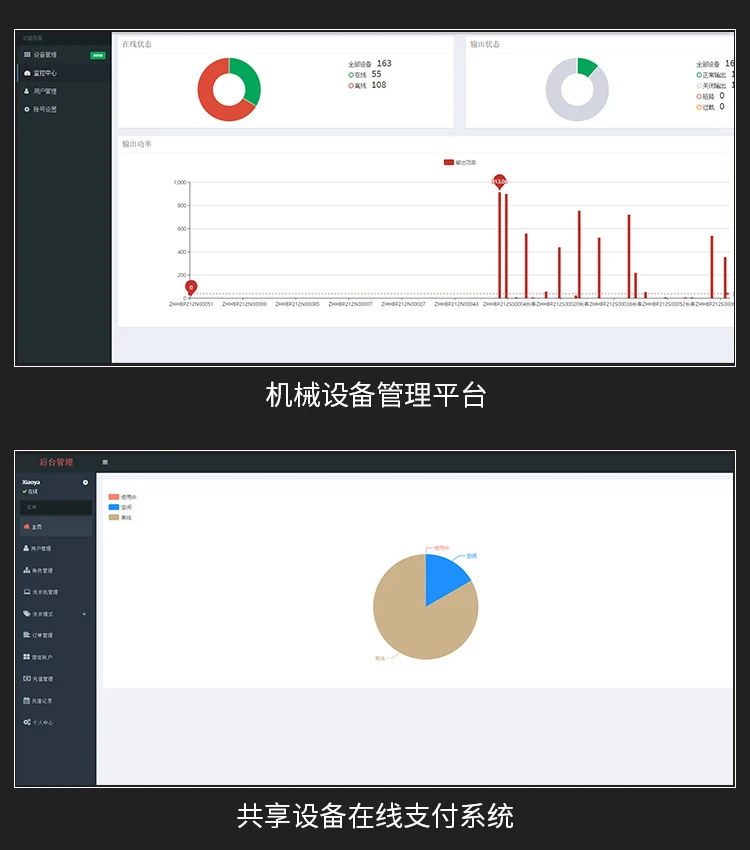Click the blue 空闲 label beside the pie
This screenshot has height=850, width=750.
coord(471,556)
